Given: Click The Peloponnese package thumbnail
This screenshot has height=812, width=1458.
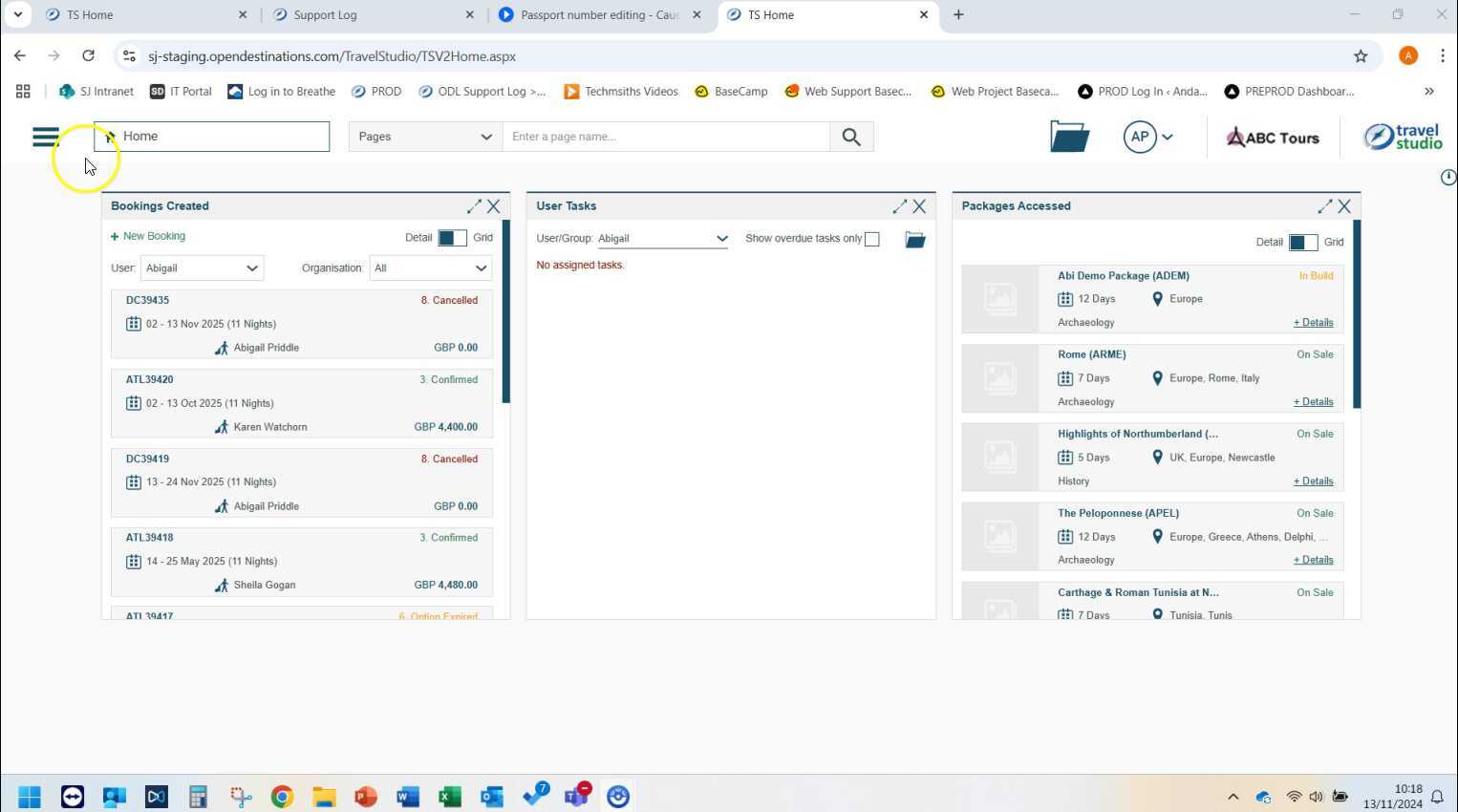Looking at the screenshot, I should (x=999, y=537).
